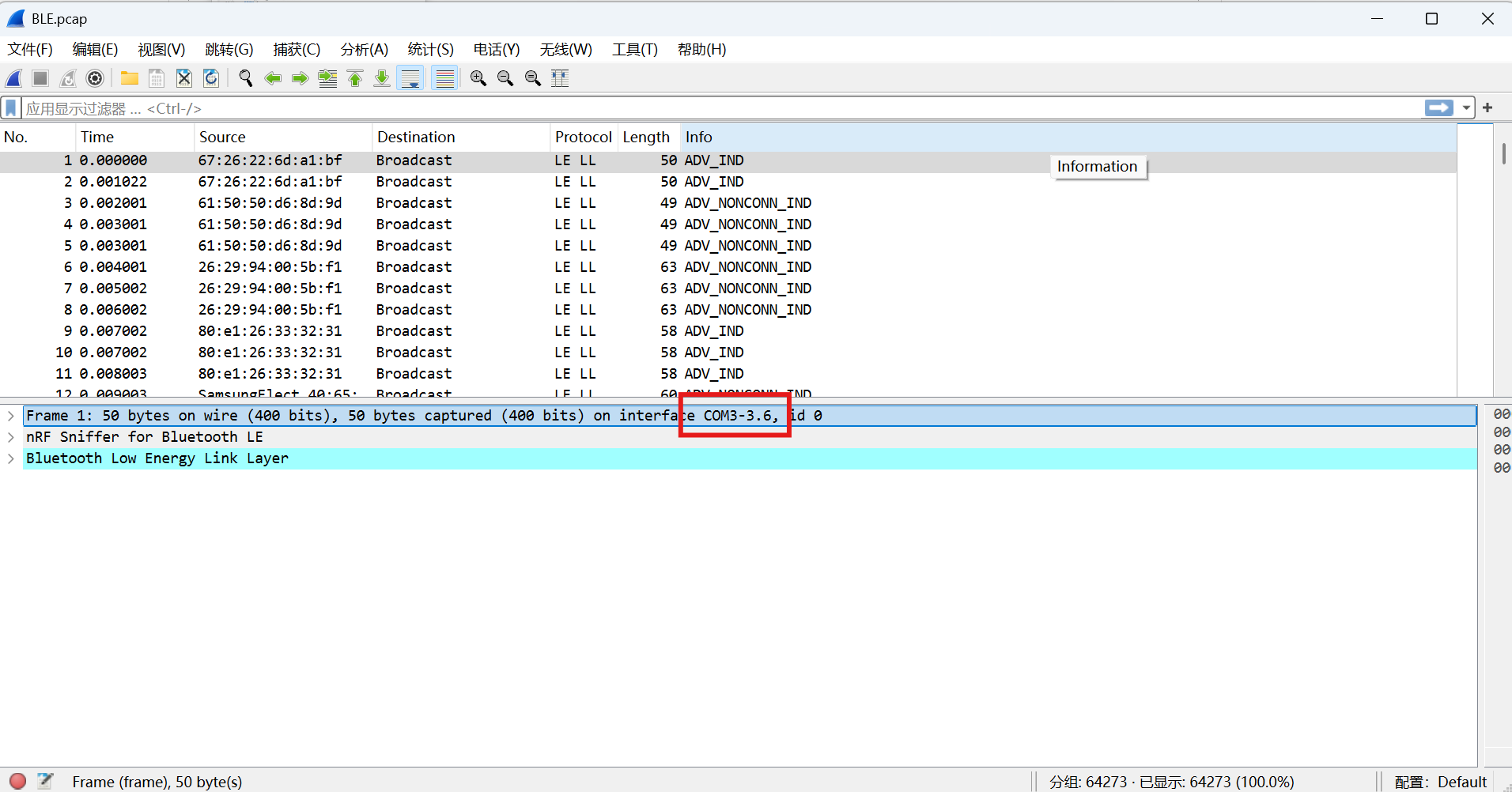Viewport: 1512px width, 792px height.
Task: Open capture options gear icon
Action: click(x=95, y=78)
